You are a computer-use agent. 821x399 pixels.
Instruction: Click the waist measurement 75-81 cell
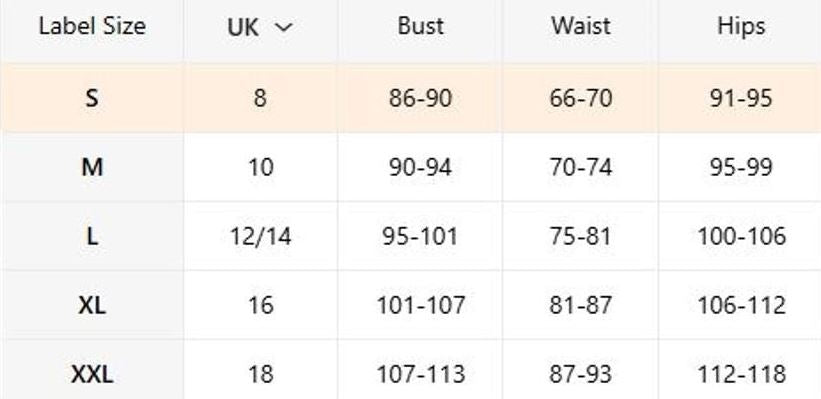pos(580,237)
